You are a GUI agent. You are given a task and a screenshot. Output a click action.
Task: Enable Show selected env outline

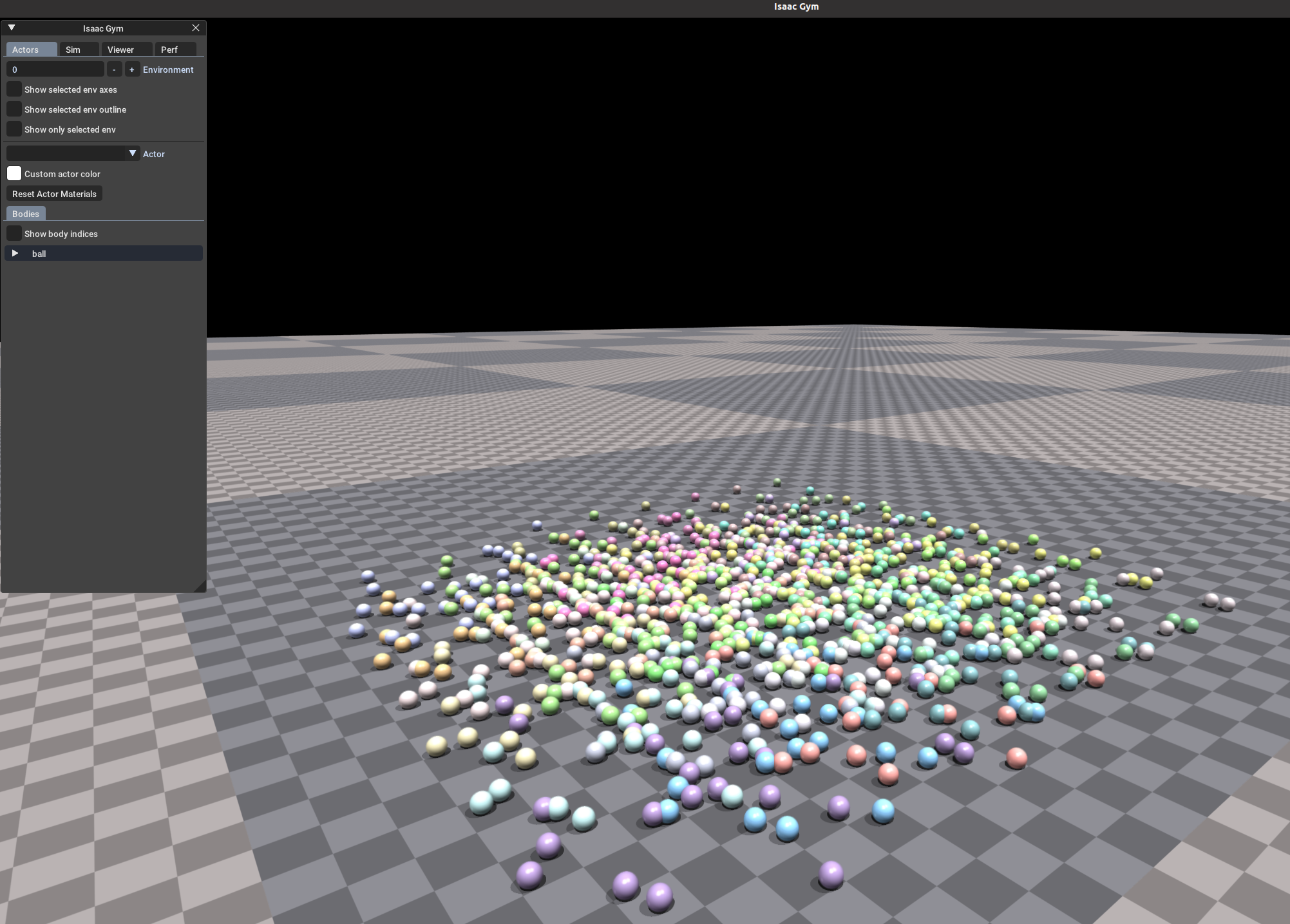(x=14, y=109)
